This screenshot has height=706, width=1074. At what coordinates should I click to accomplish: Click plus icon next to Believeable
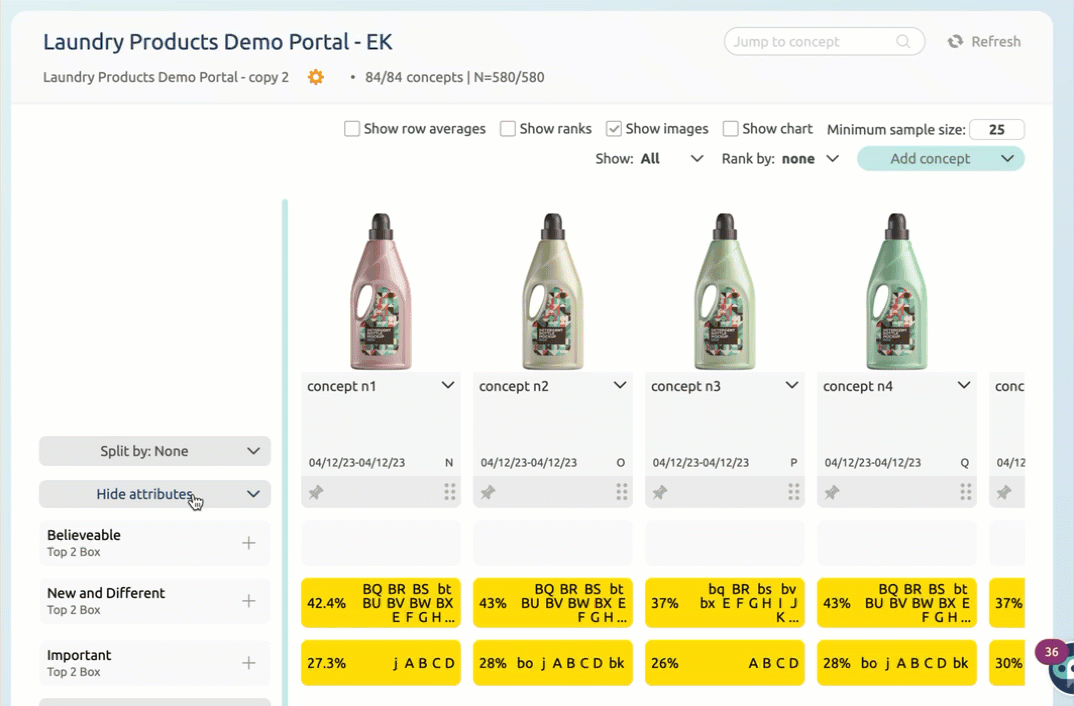tap(249, 543)
